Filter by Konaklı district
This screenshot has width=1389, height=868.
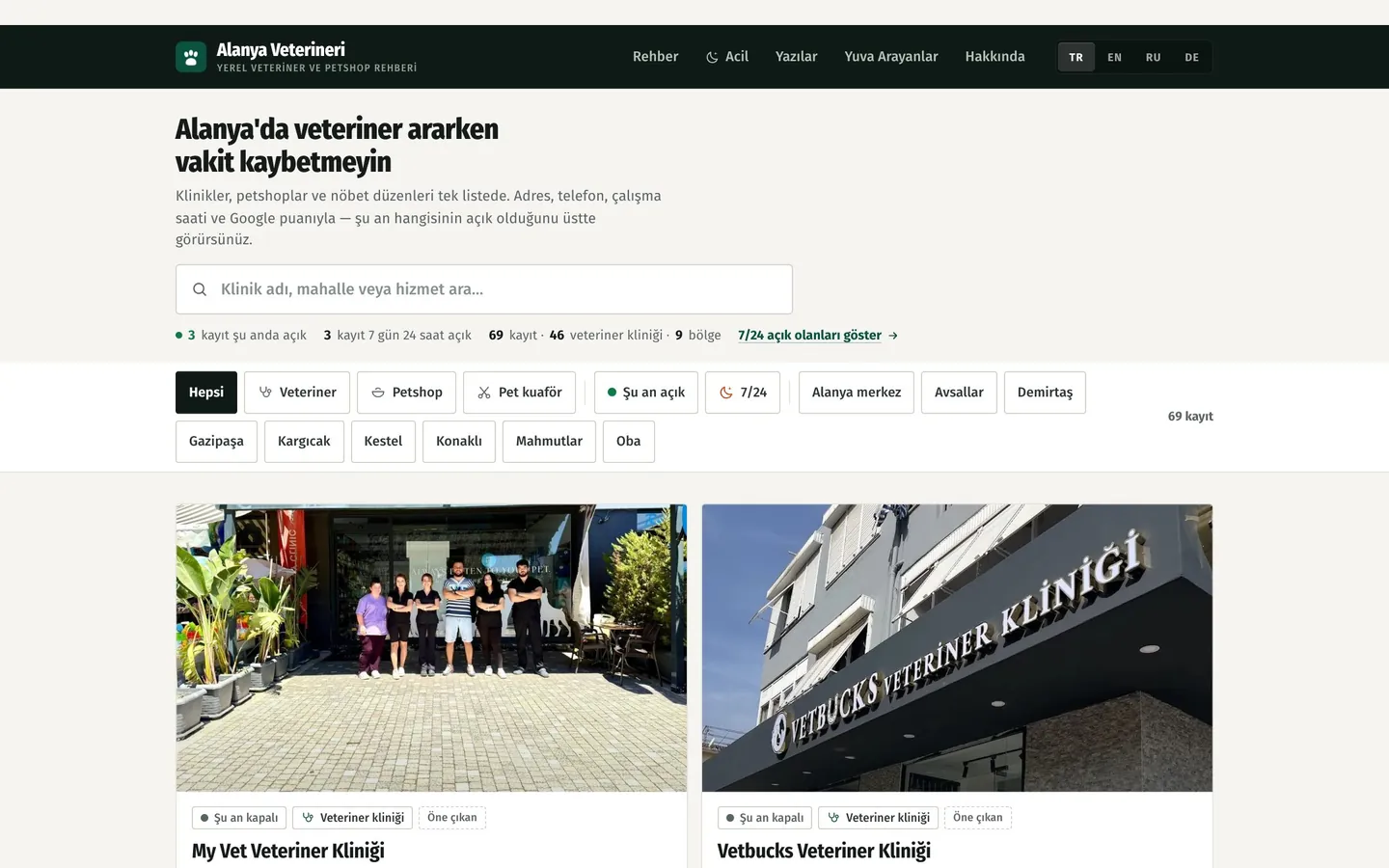459,442
